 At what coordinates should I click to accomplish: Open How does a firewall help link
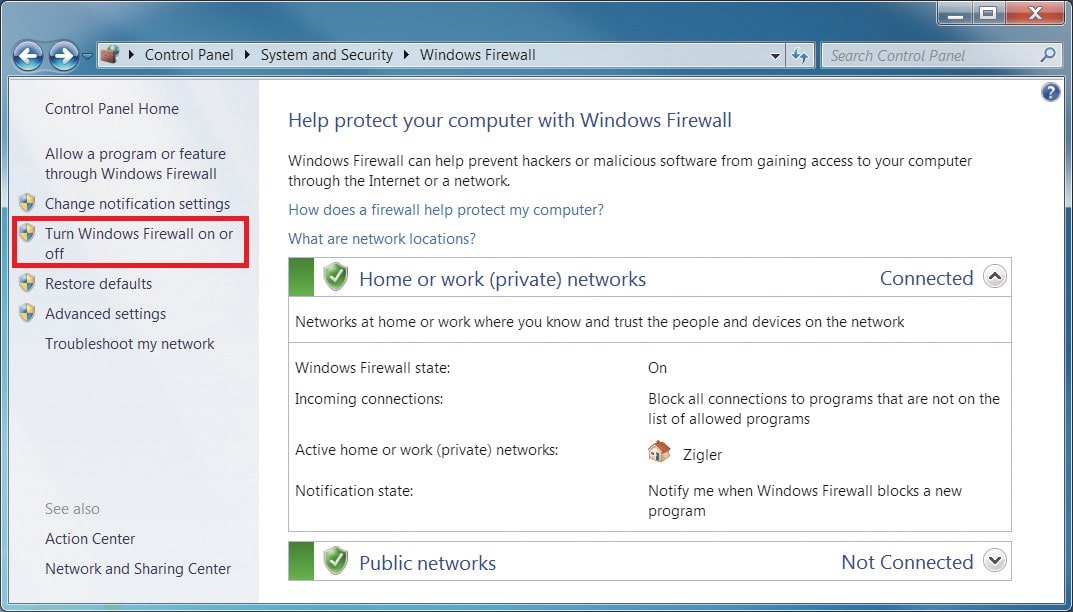446,209
